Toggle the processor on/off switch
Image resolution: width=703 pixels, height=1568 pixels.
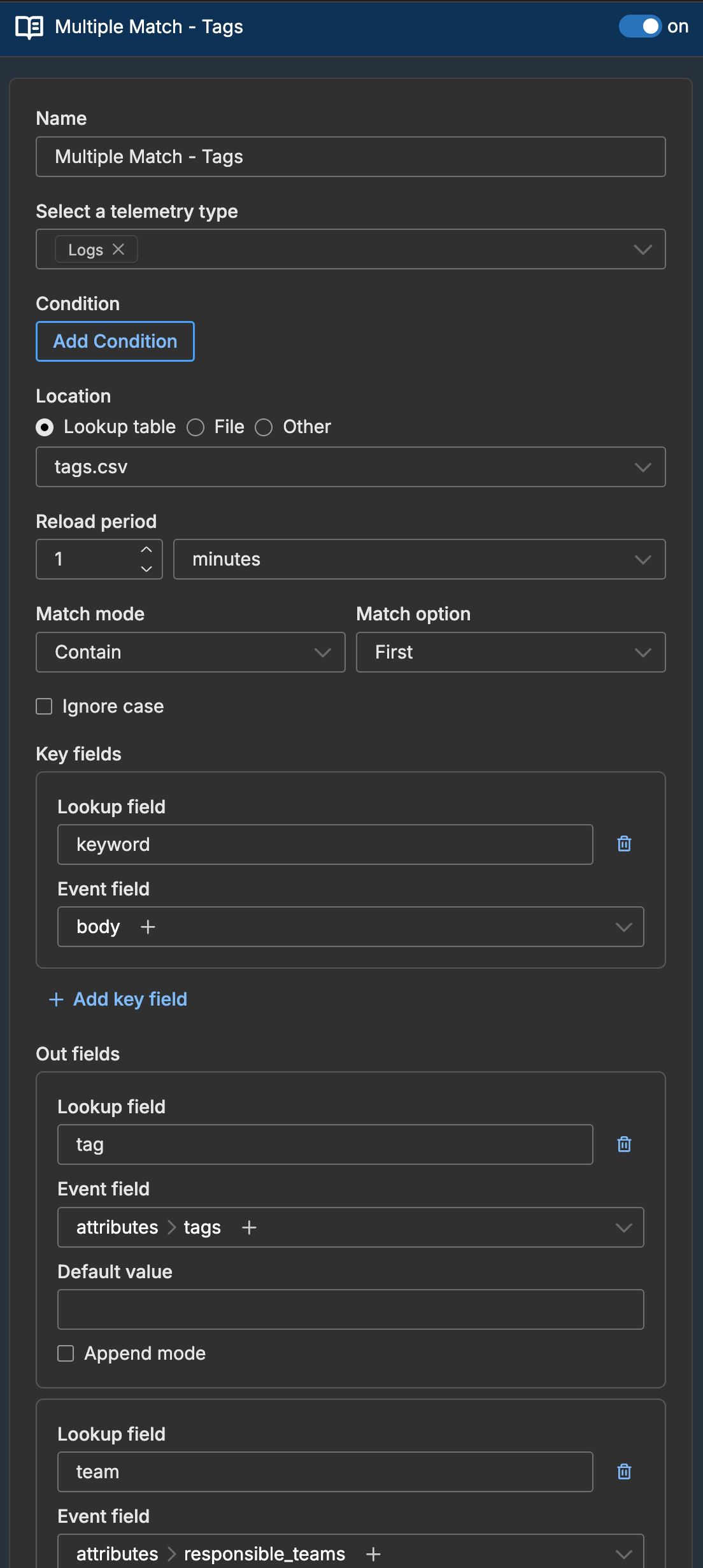(x=640, y=26)
